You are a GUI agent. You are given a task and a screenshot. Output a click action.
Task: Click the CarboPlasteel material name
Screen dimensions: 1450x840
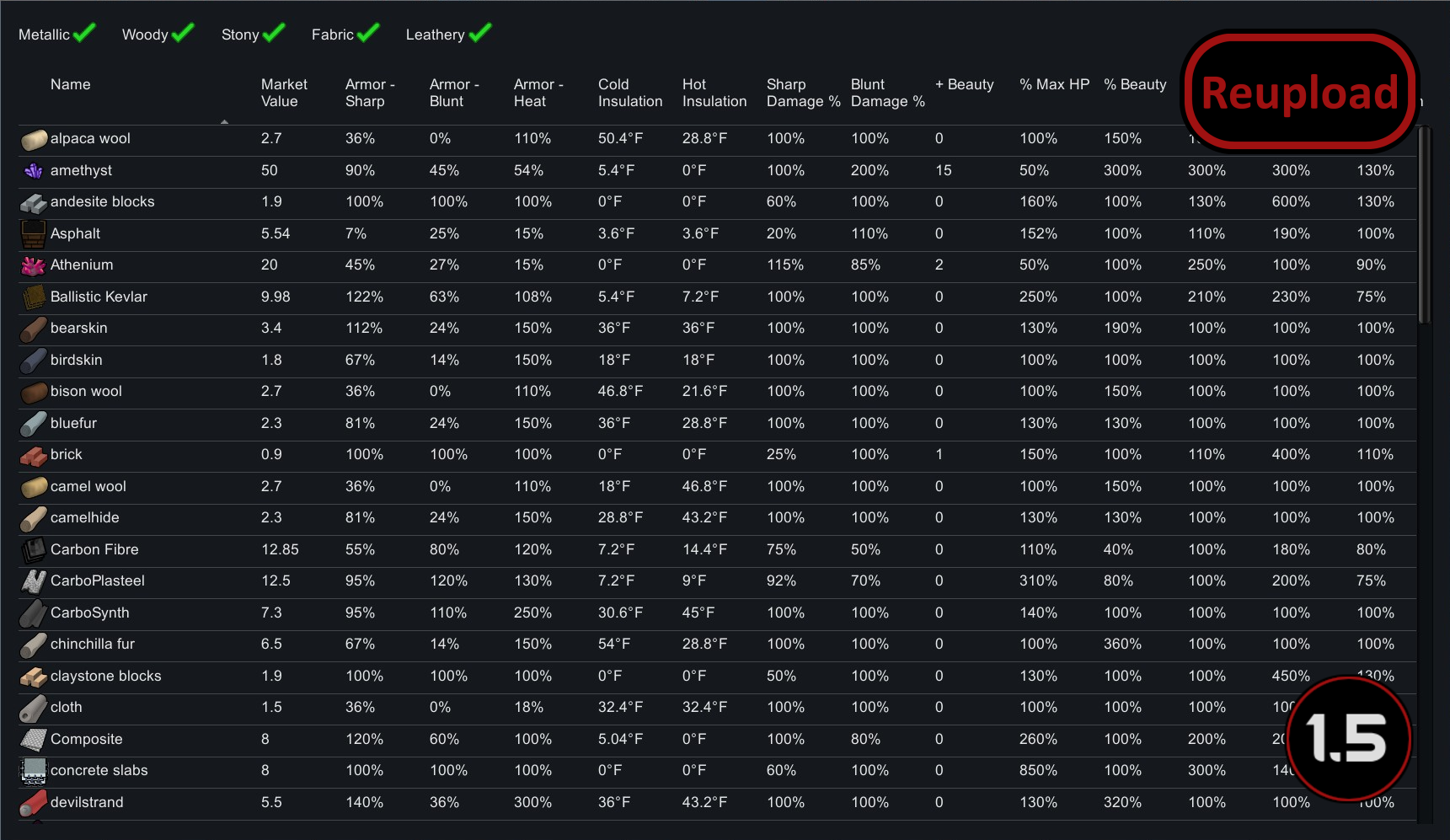97,581
